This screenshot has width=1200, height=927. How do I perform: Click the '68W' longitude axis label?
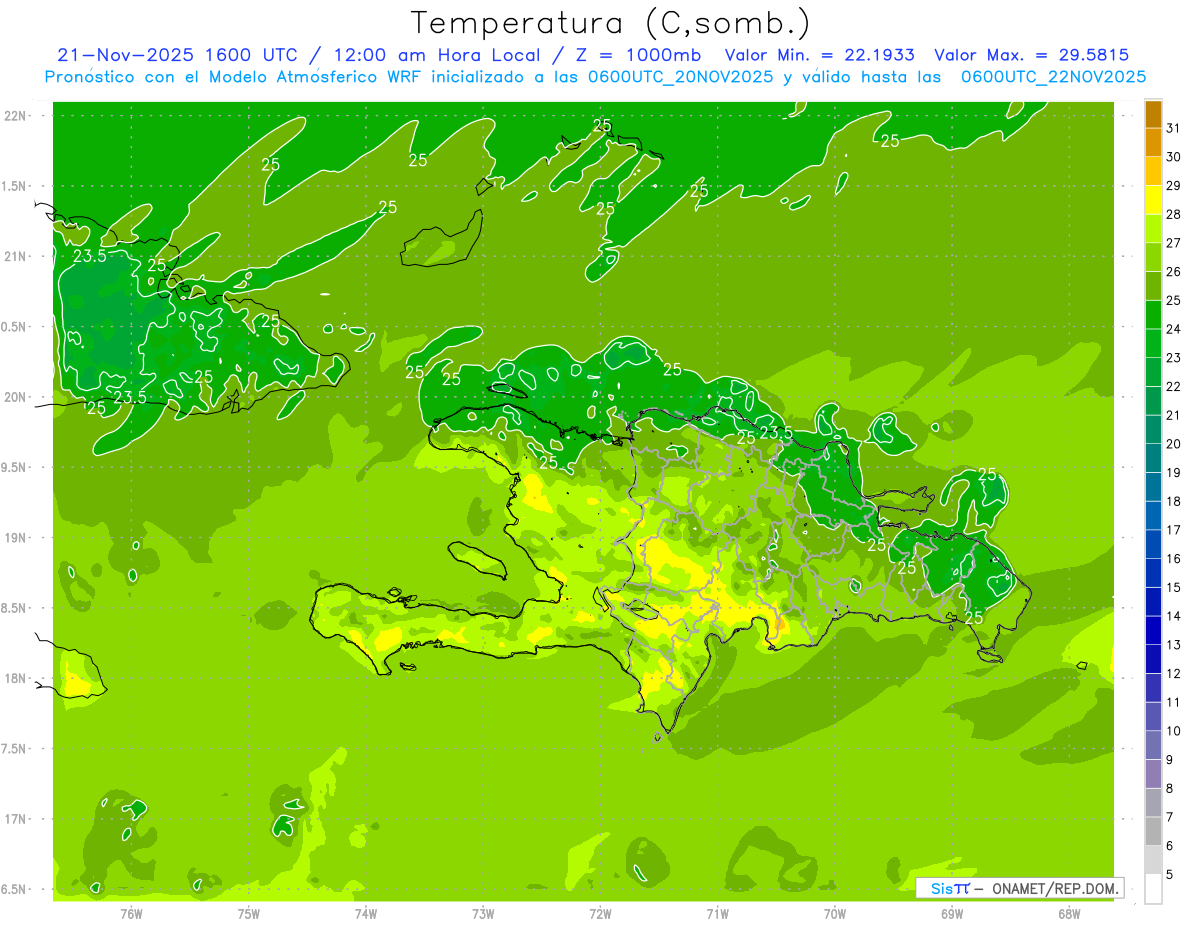[x=1069, y=913]
